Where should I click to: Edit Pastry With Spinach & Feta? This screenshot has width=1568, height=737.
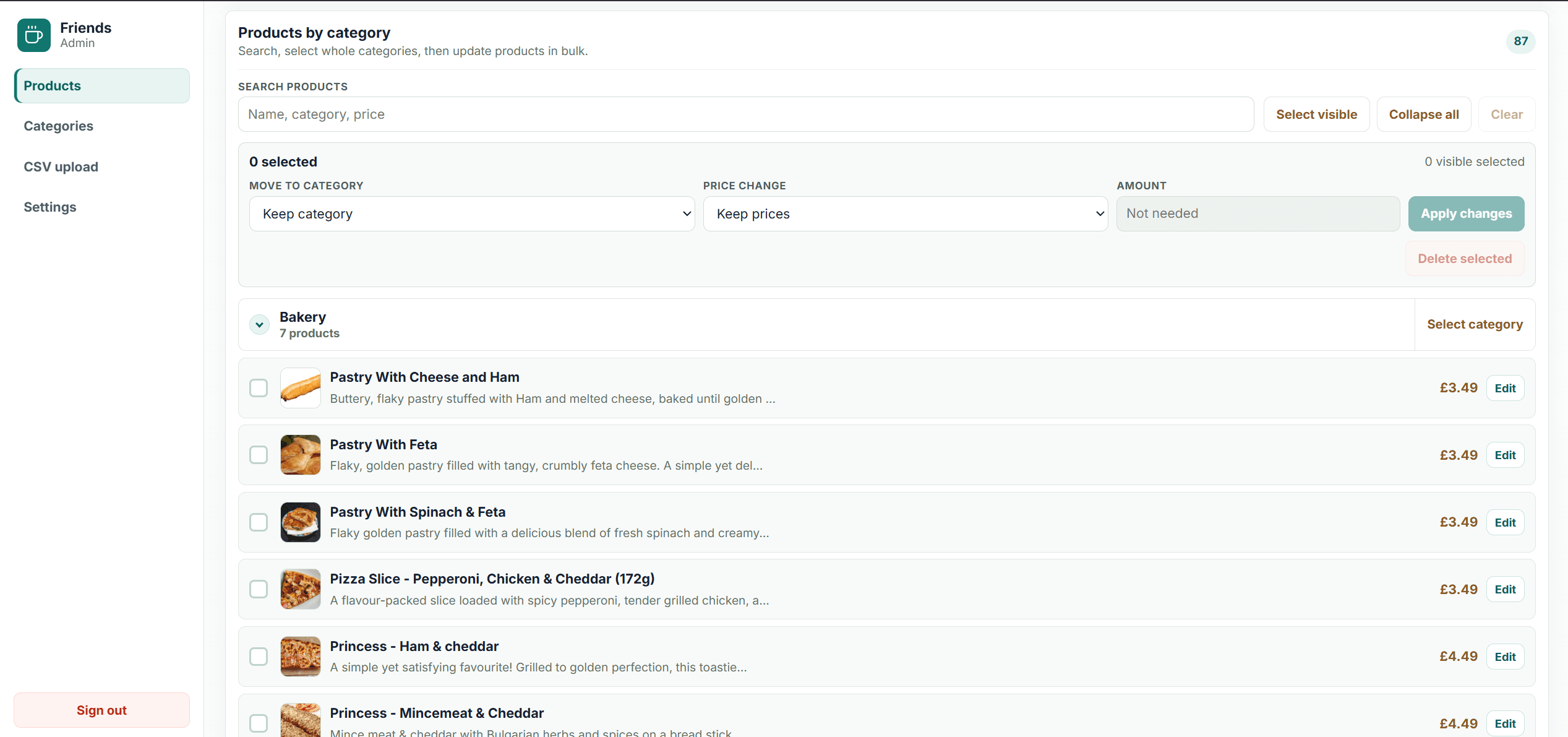pyautogui.click(x=1506, y=523)
